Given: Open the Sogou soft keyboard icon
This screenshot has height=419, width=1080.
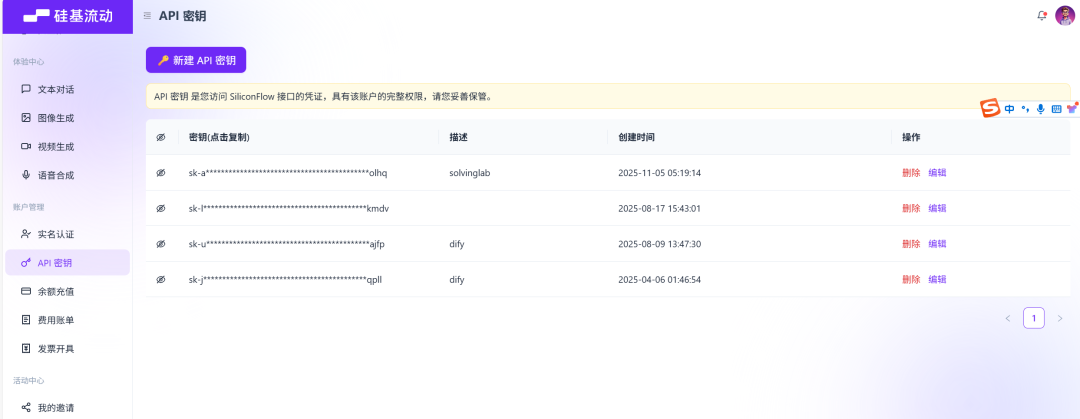Looking at the screenshot, I should point(1057,109).
